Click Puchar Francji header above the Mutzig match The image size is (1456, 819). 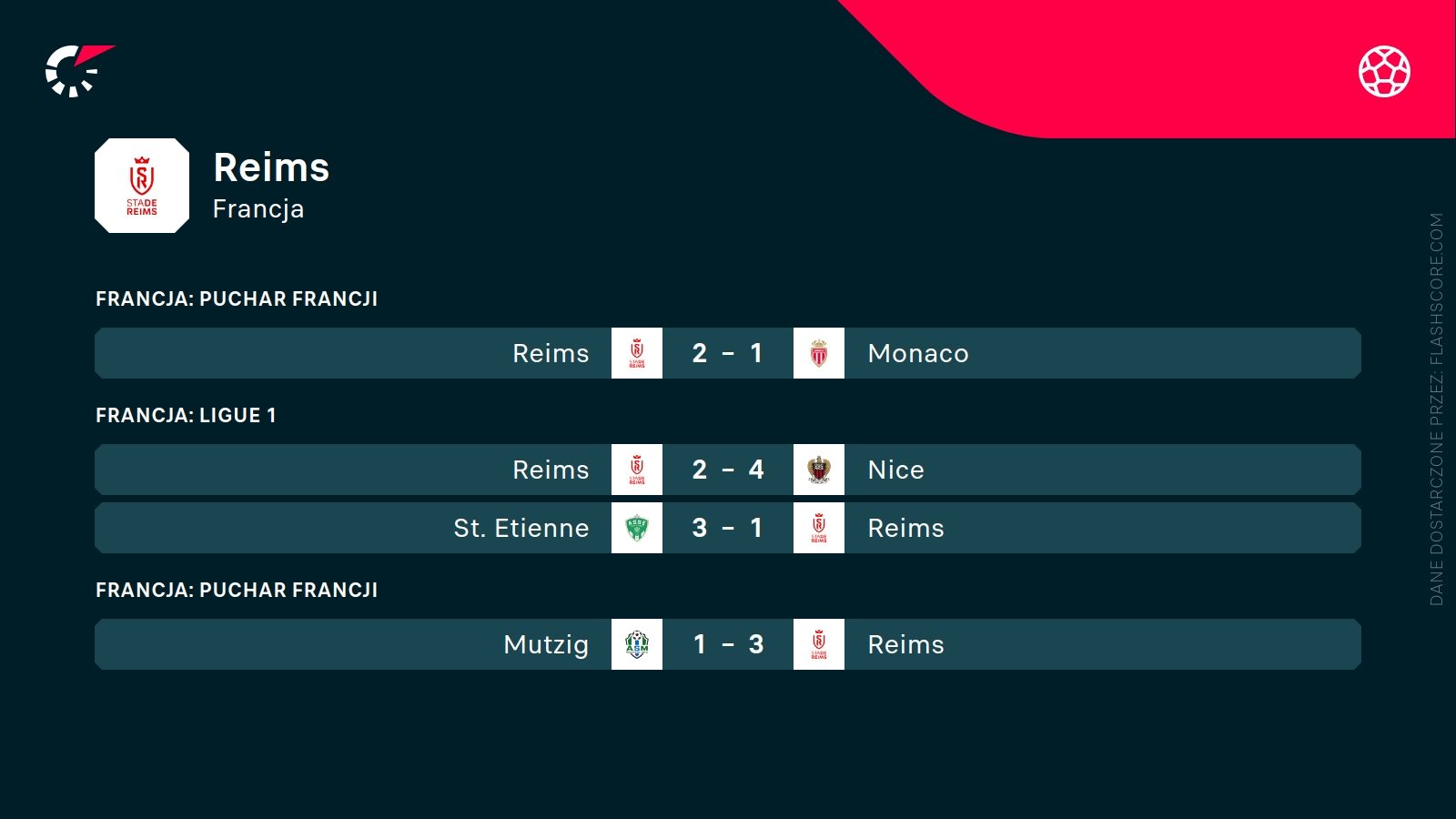(x=237, y=591)
